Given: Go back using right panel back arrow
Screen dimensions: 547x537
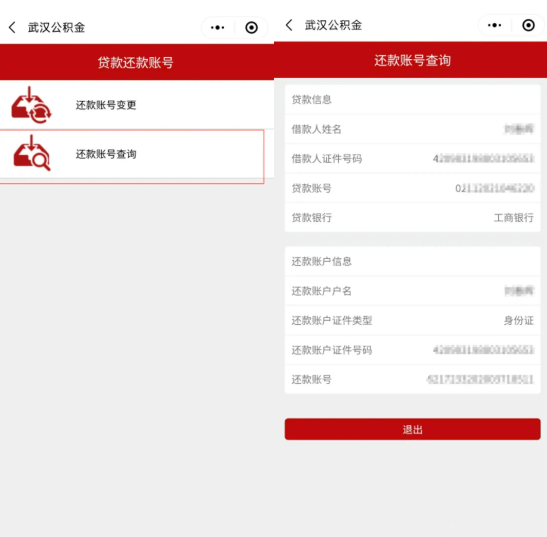Looking at the screenshot, I should 289,25.
